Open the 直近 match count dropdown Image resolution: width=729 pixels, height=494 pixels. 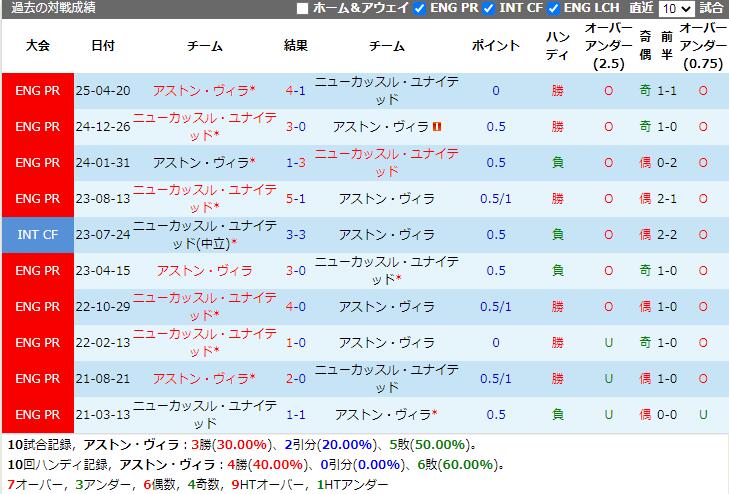point(676,8)
